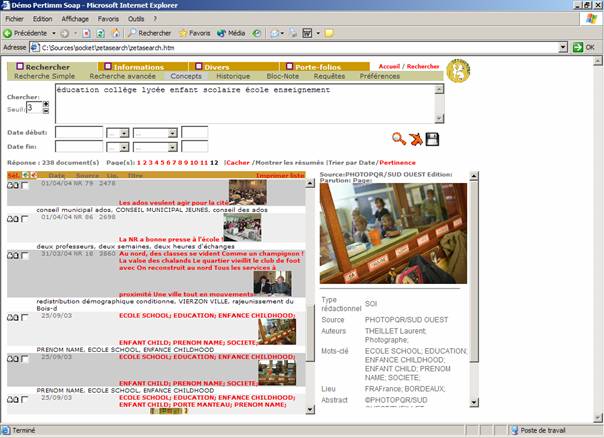Click the yellow note toolbar icon
Screen dimensions: 604x438
tap(329, 34)
